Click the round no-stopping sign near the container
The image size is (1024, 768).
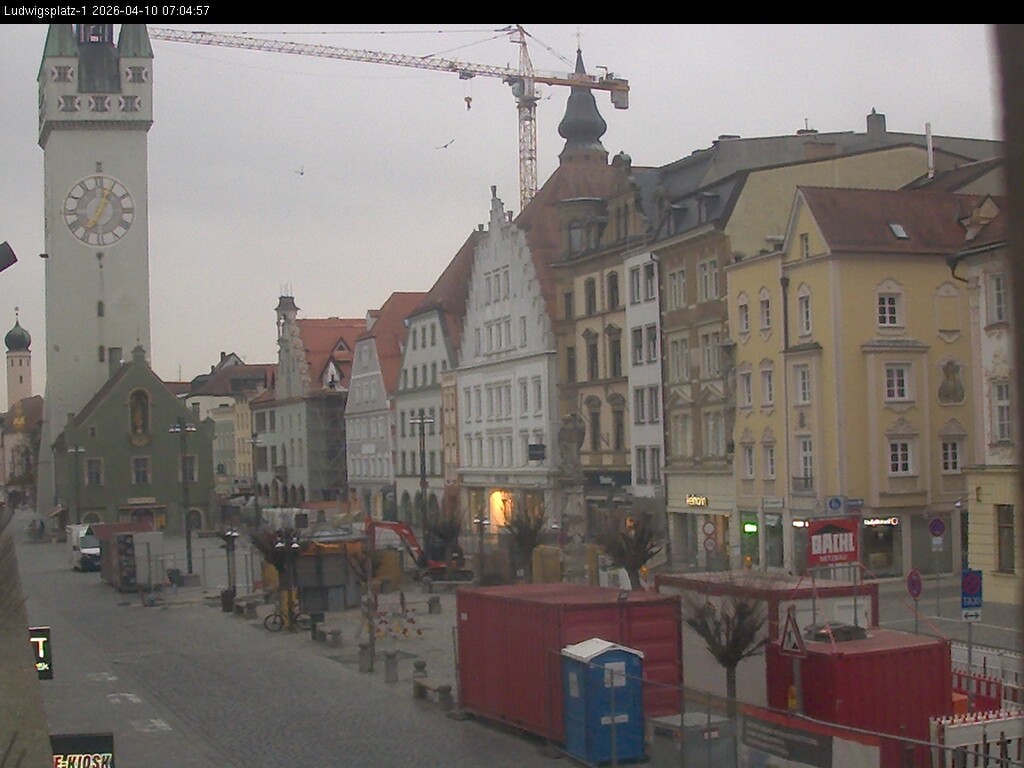pyautogui.click(x=914, y=584)
